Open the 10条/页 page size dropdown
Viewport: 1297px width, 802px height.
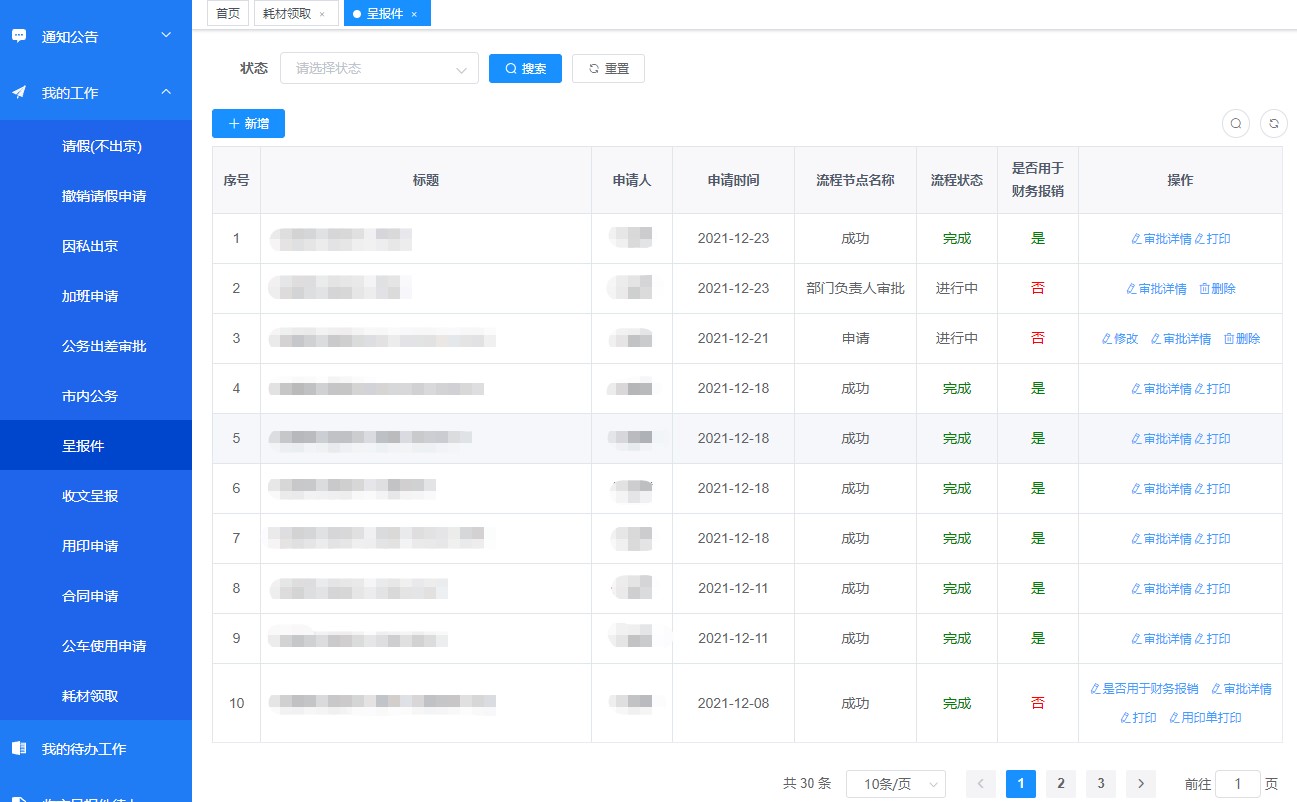(893, 784)
